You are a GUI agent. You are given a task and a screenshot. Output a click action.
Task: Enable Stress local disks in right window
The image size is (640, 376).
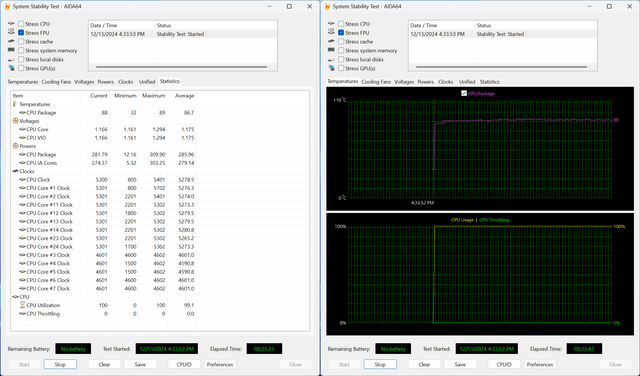click(x=341, y=60)
